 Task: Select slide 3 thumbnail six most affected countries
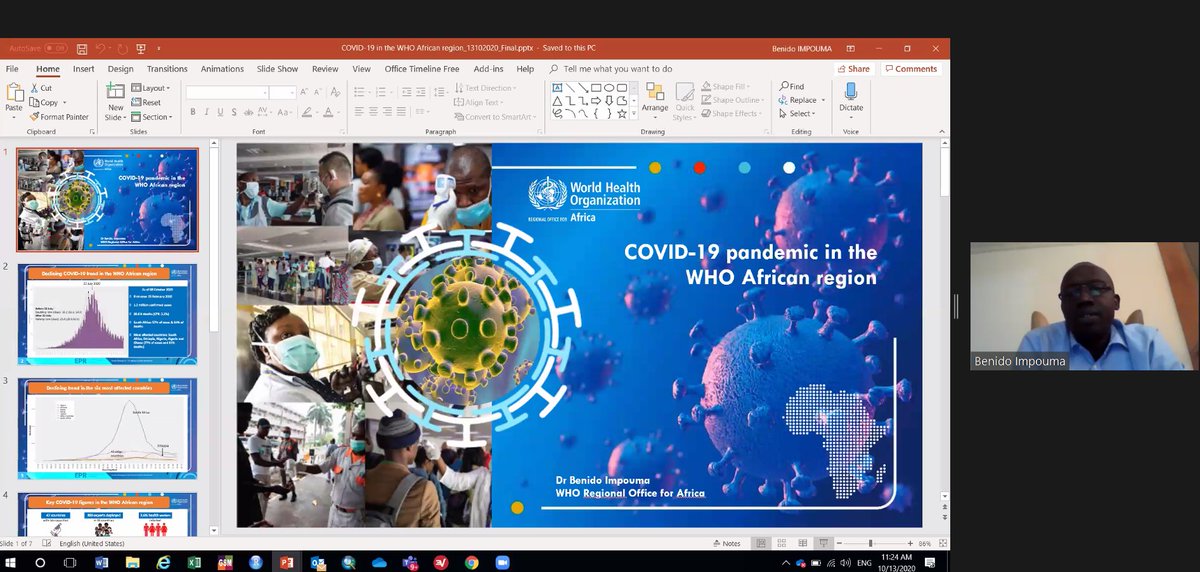point(107,427)
